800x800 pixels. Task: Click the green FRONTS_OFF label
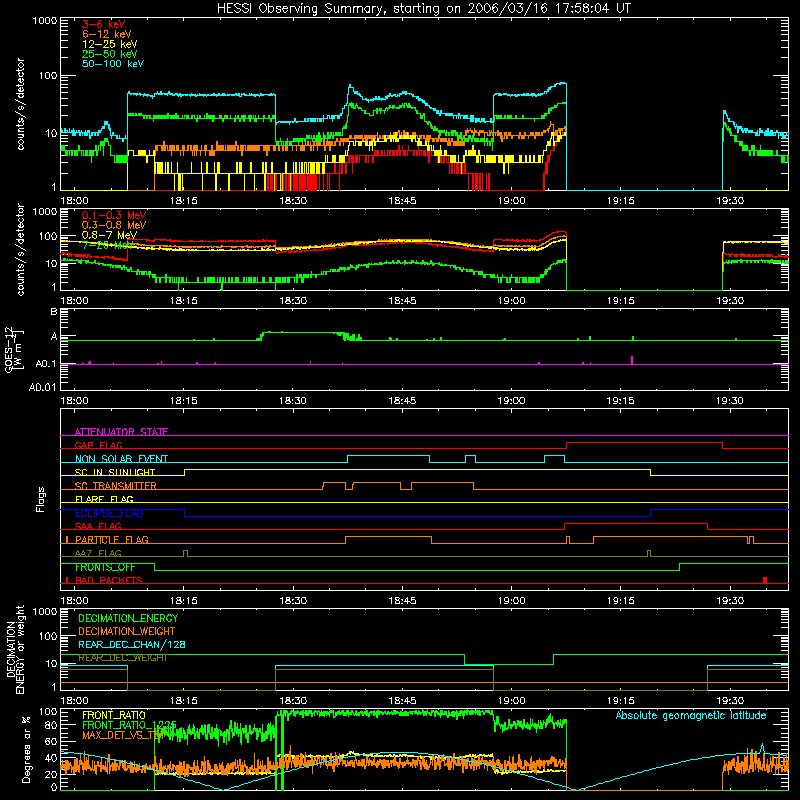coord(105,567)
